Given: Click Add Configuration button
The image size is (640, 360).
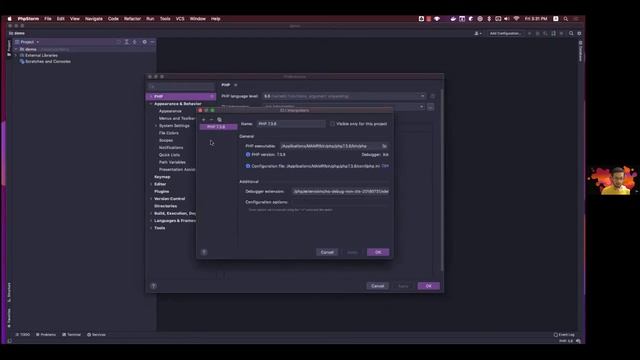Looking at the screenshot, I should point(505,33).
